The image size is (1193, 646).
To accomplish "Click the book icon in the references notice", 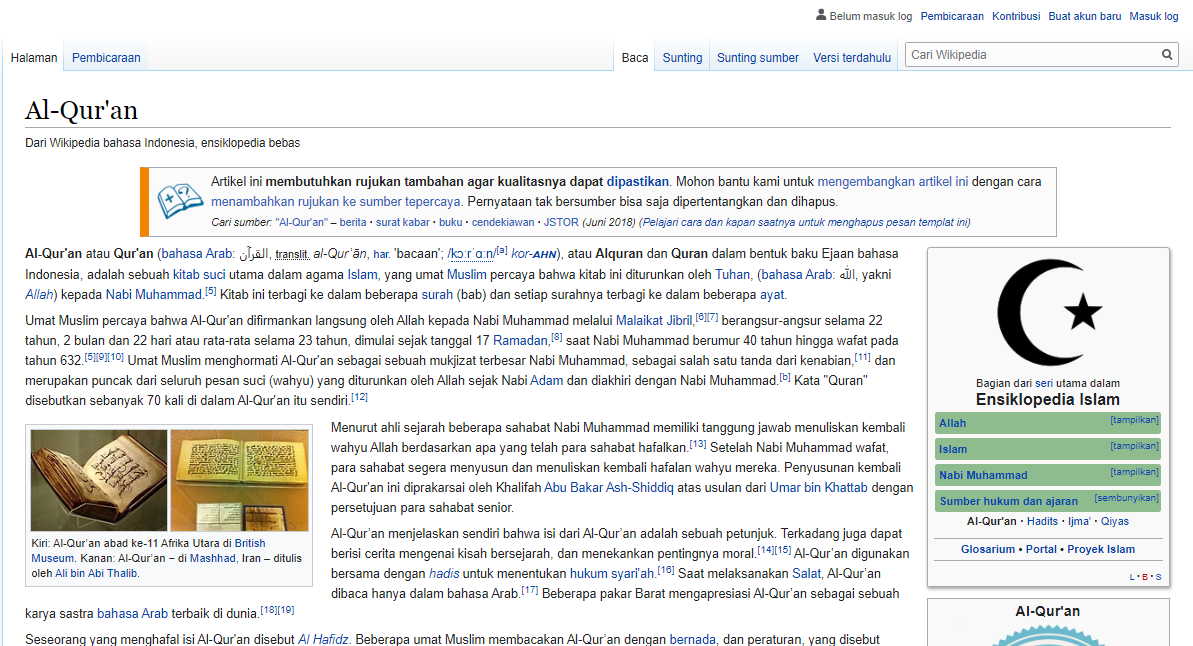I will coord(180,201).
